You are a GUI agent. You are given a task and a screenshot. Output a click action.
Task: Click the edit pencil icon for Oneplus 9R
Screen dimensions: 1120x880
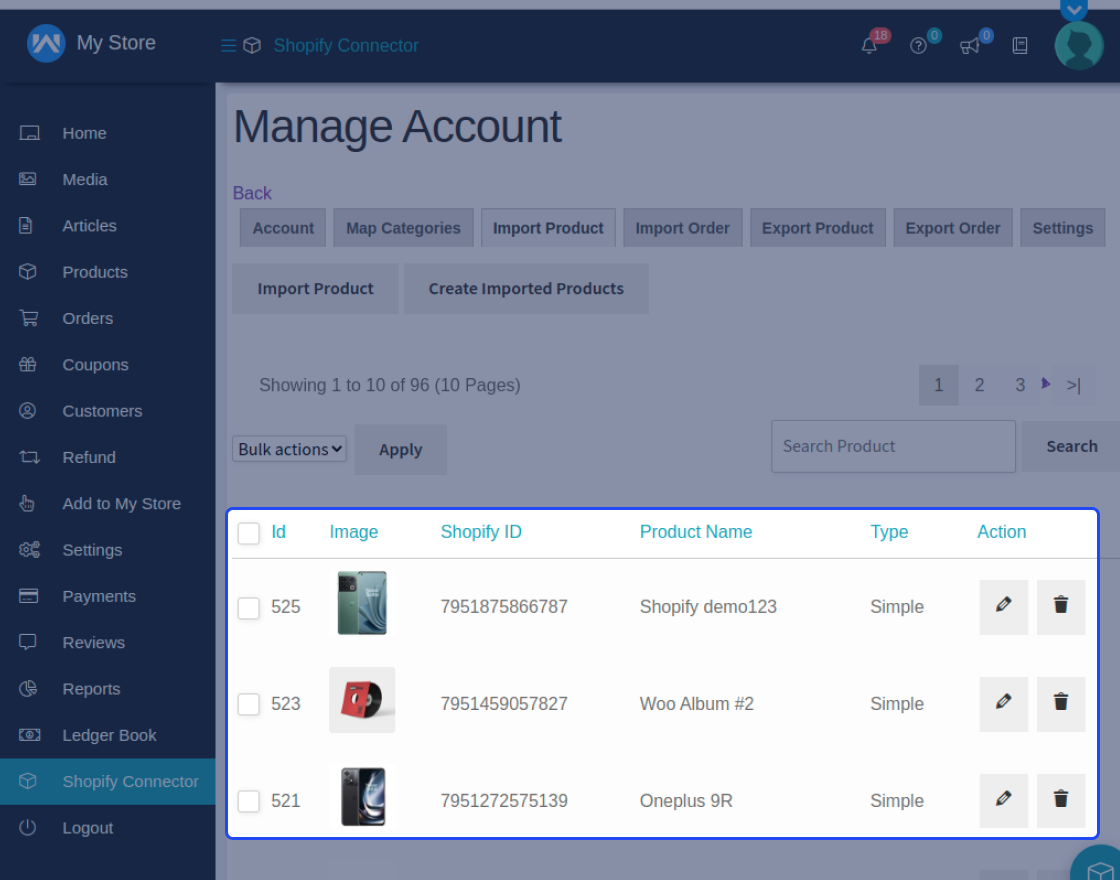pyautogui.click(x=1003, y=800)
